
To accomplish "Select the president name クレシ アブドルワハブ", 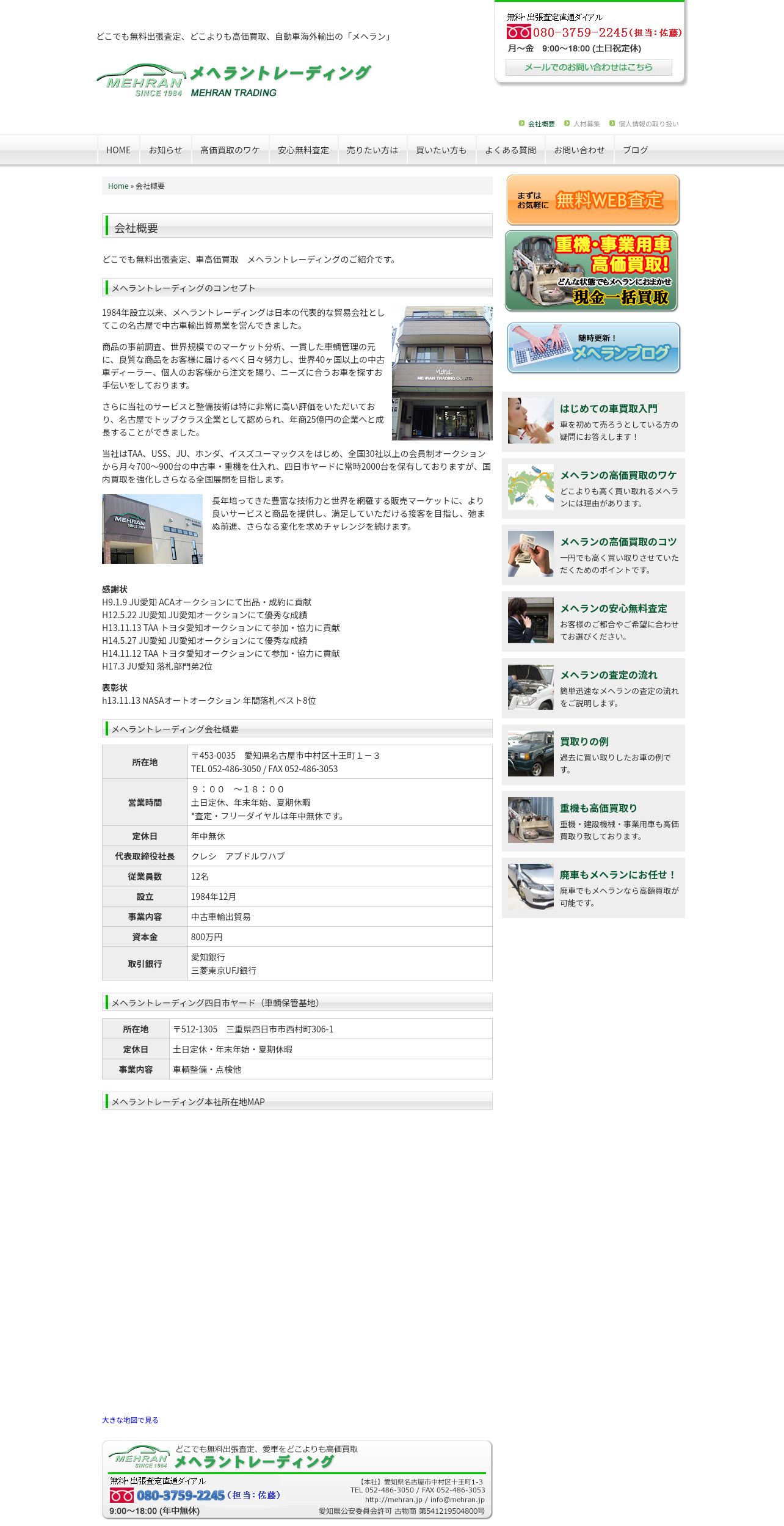I will click(x=238, y=856).
